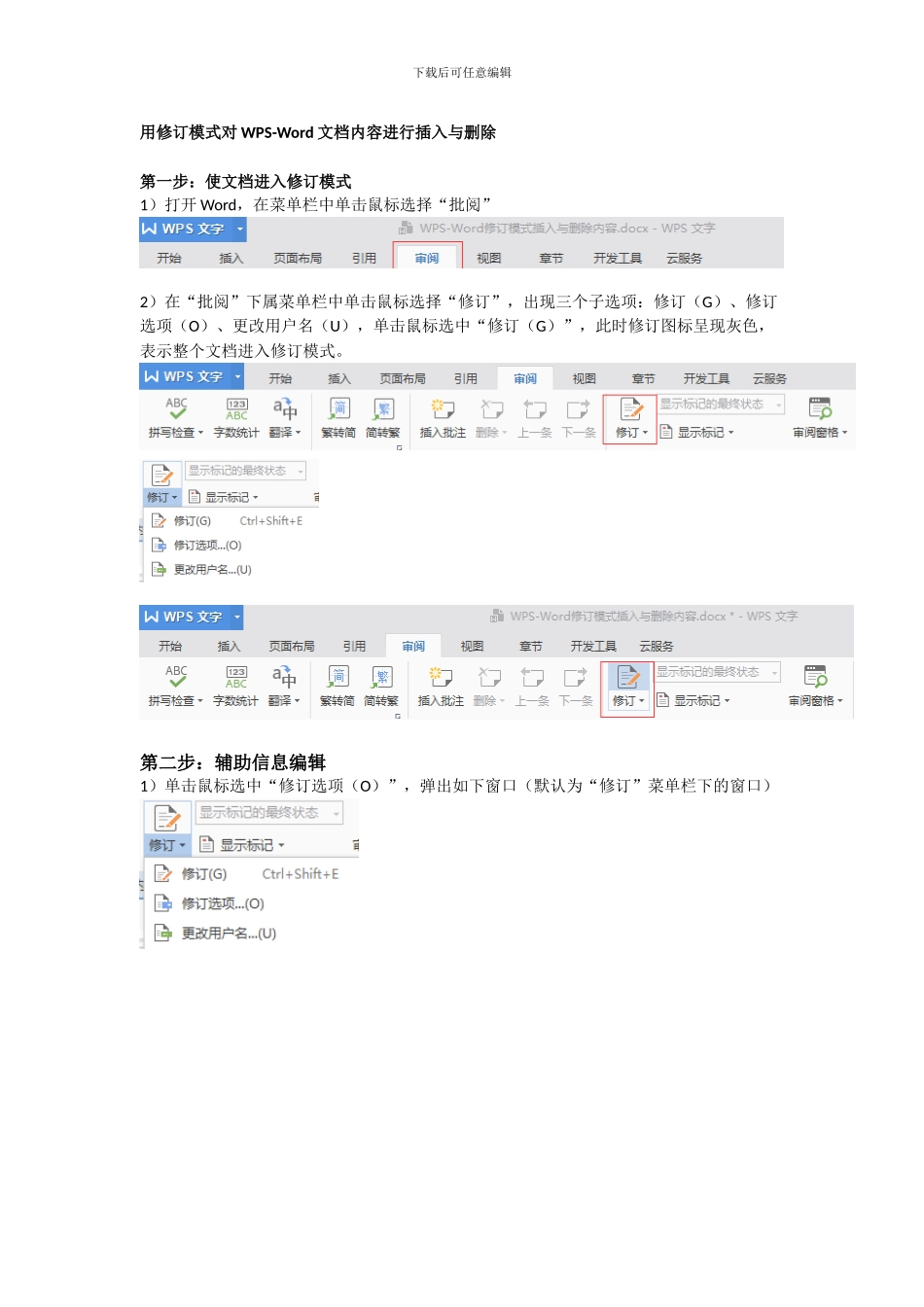Click 修订 split button above the smaller dropdown menu
Screen dimensions: 924x1307
tap(162, 484)
